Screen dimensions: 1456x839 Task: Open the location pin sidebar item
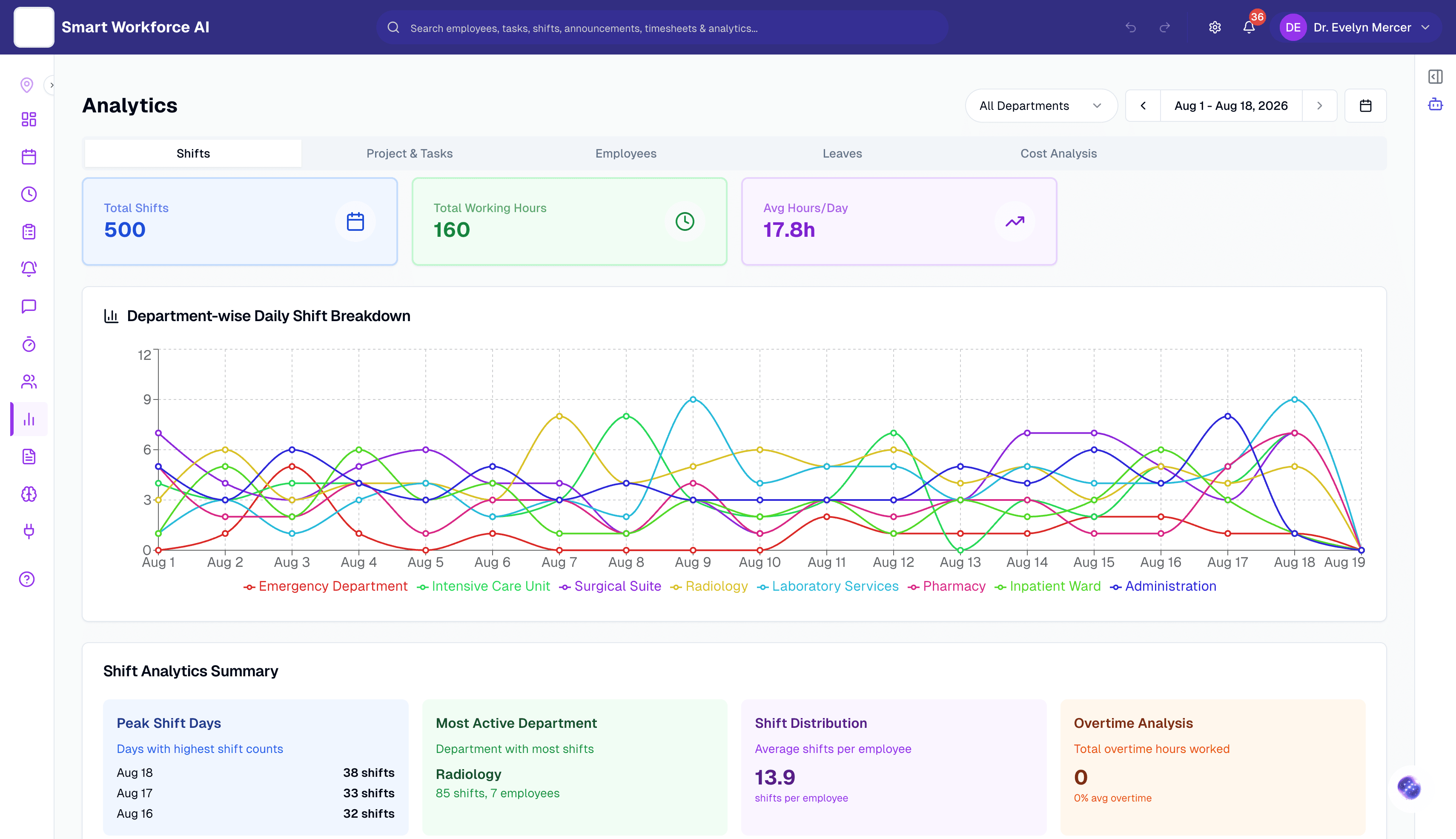coord(26,85)
